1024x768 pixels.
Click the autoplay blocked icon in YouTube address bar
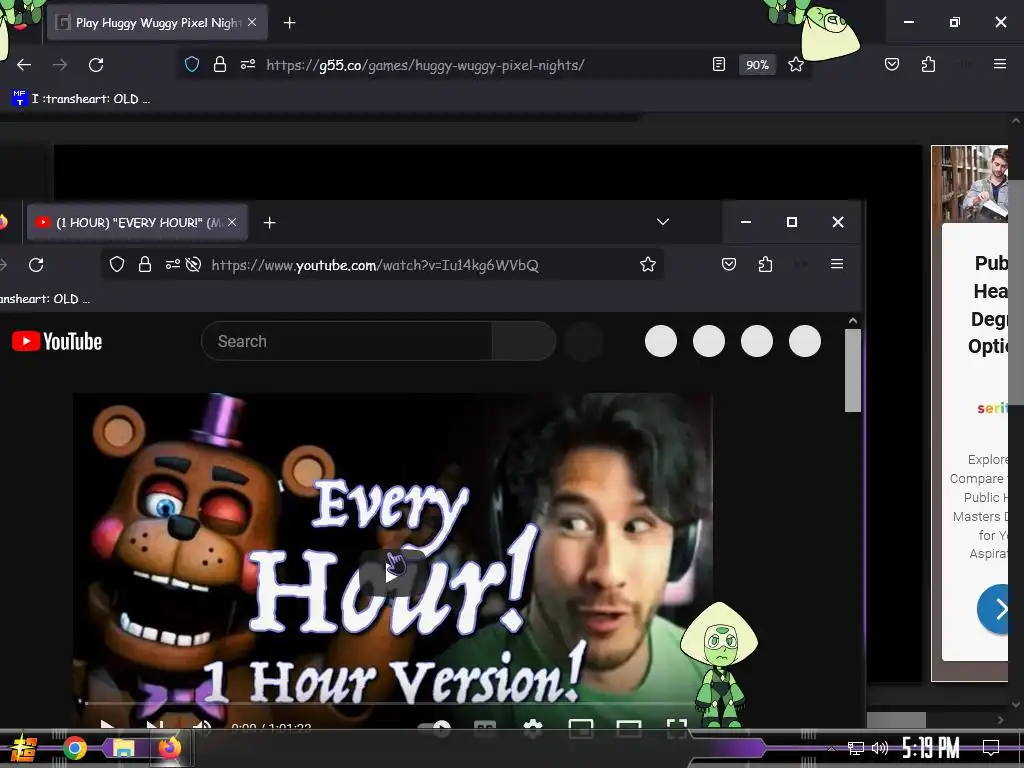pyautogui.click(x=193, y=264)
